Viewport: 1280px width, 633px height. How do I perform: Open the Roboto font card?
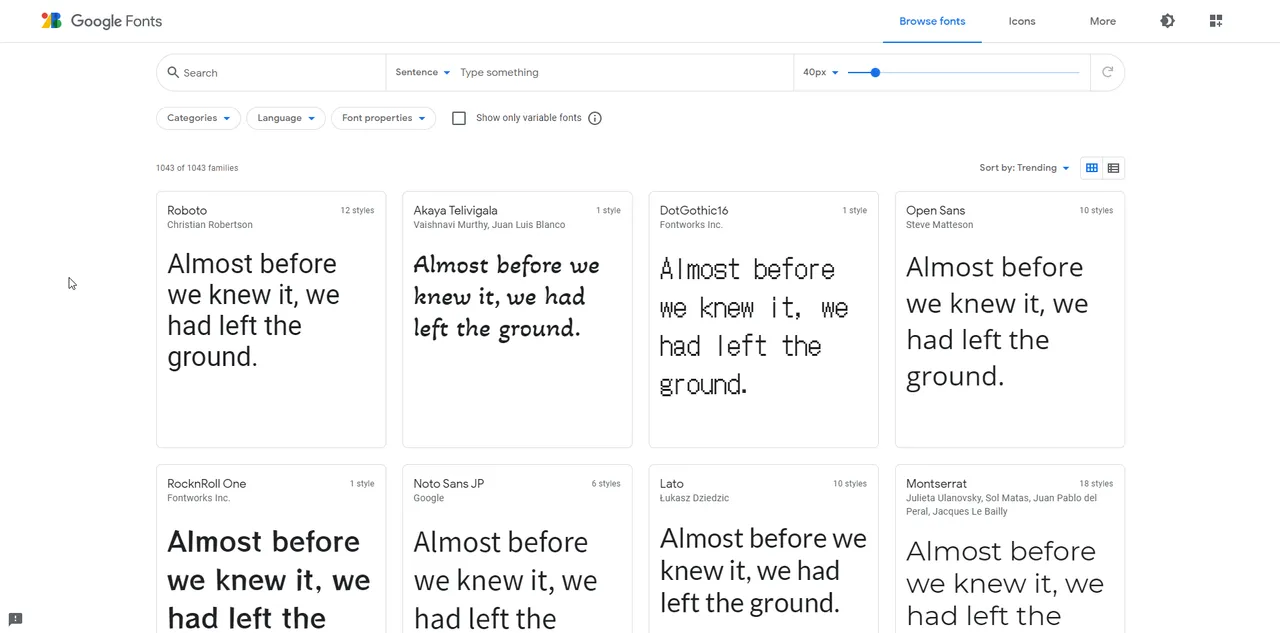(x=271, y=319)
